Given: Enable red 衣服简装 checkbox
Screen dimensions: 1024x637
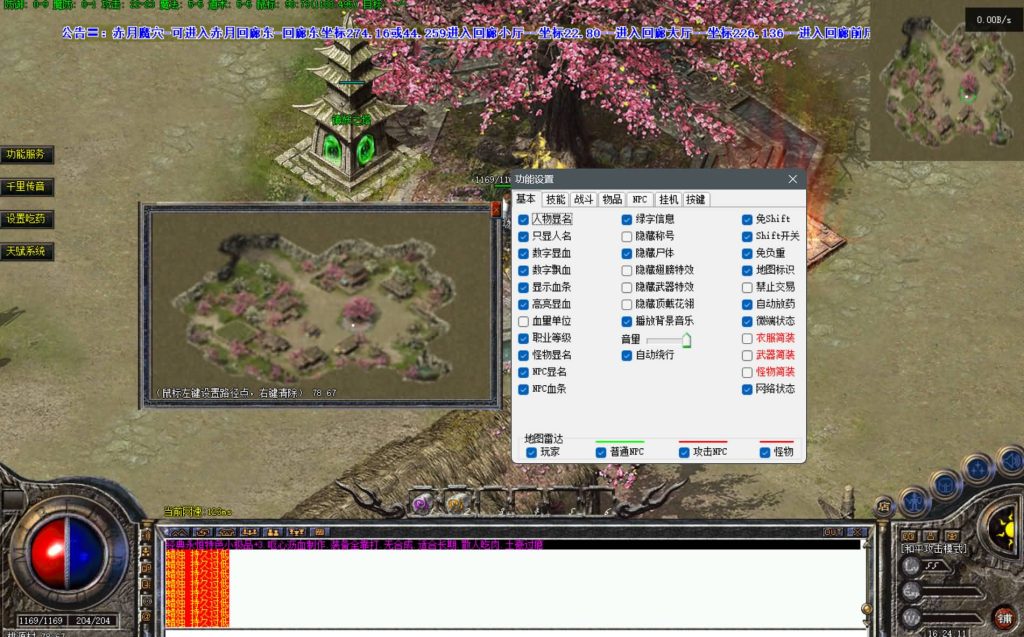Looking at the screenshot, I should (x=747, y=338).
